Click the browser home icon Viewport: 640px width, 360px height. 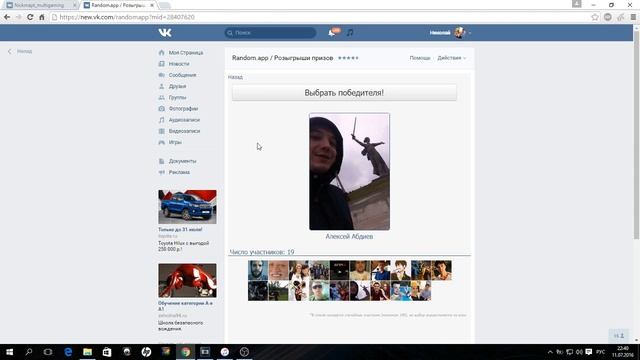point(42,17)
